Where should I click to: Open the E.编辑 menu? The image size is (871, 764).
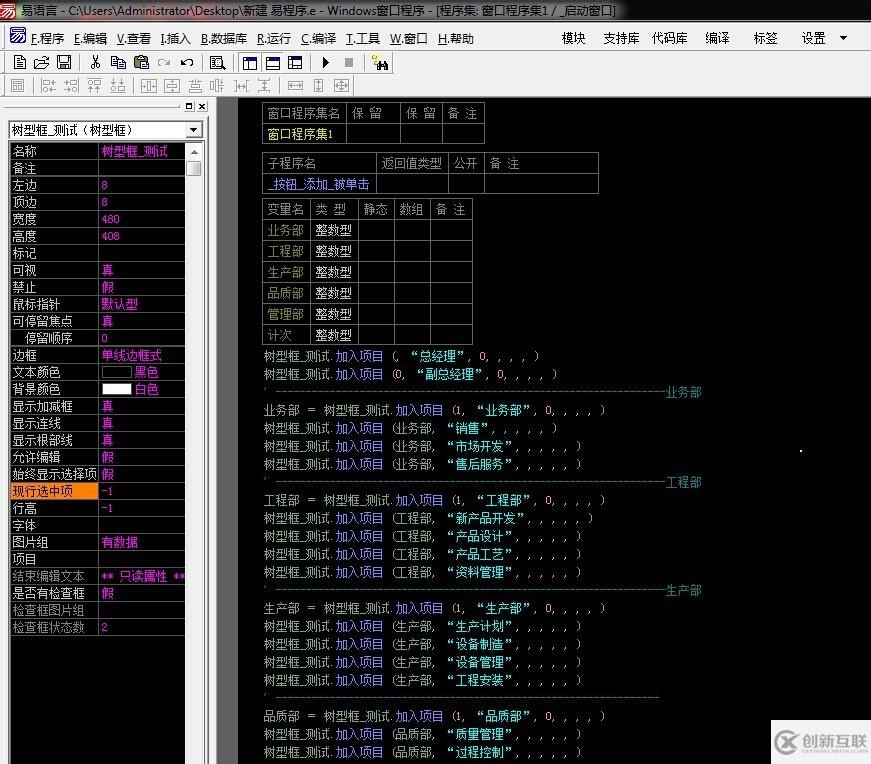tap(90, 38)
